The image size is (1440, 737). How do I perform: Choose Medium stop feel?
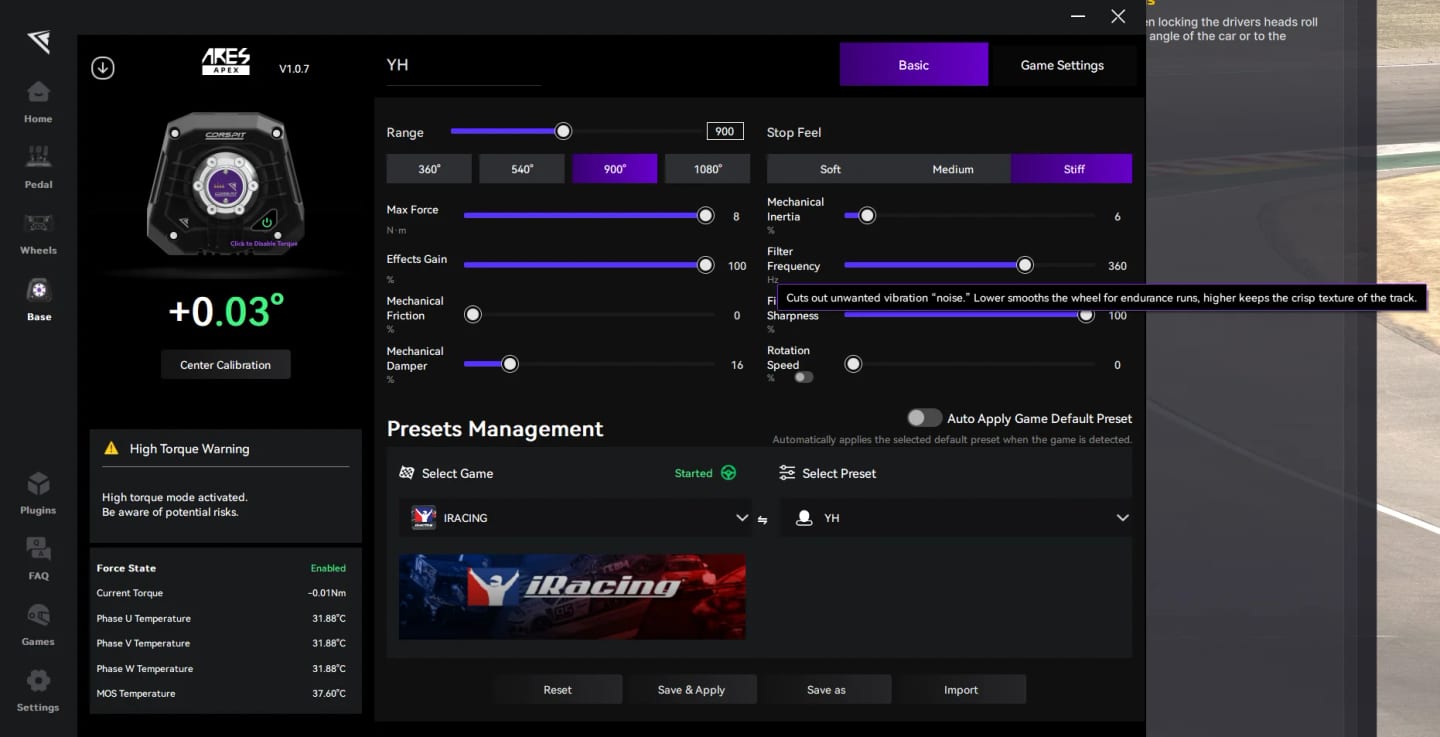952,169
